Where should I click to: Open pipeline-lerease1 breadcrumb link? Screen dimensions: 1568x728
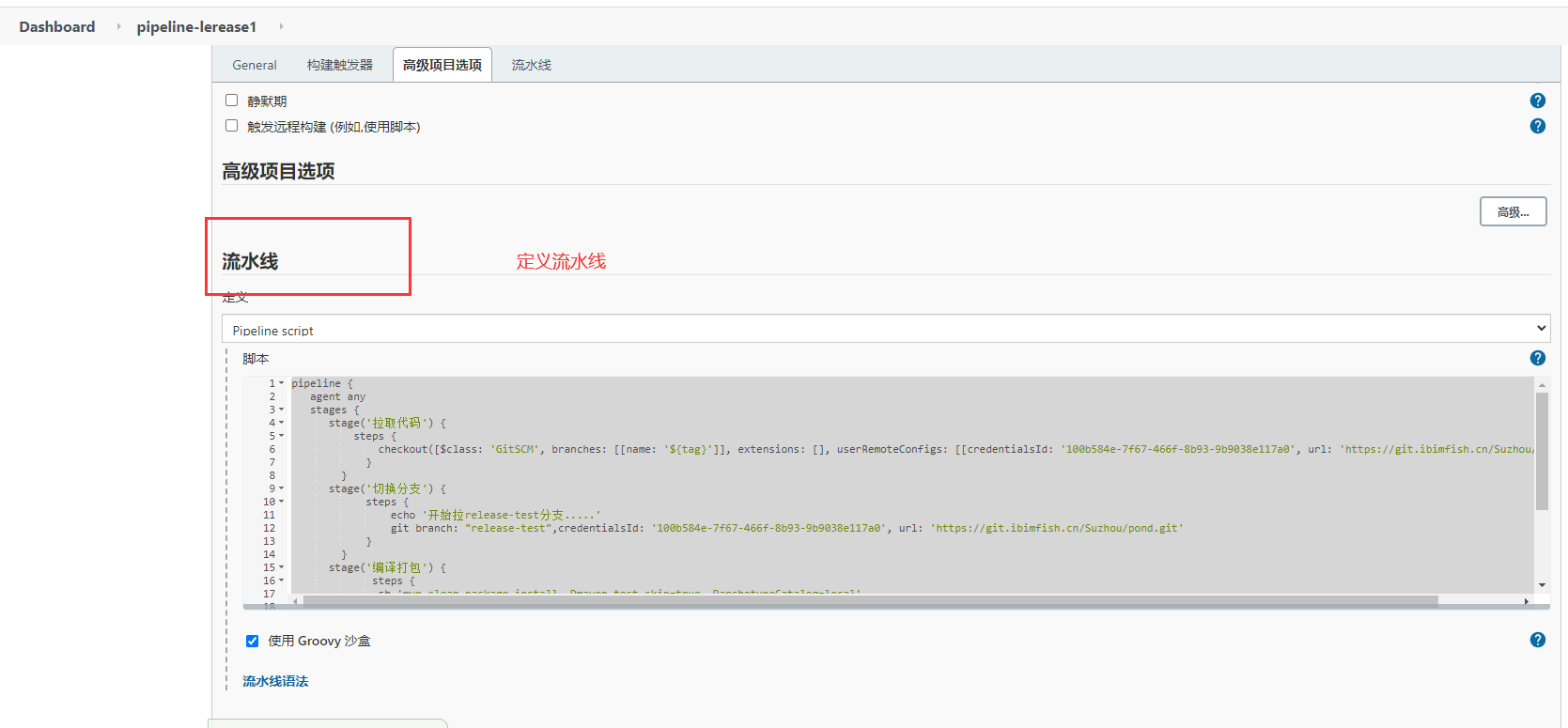tap(196, 26)
